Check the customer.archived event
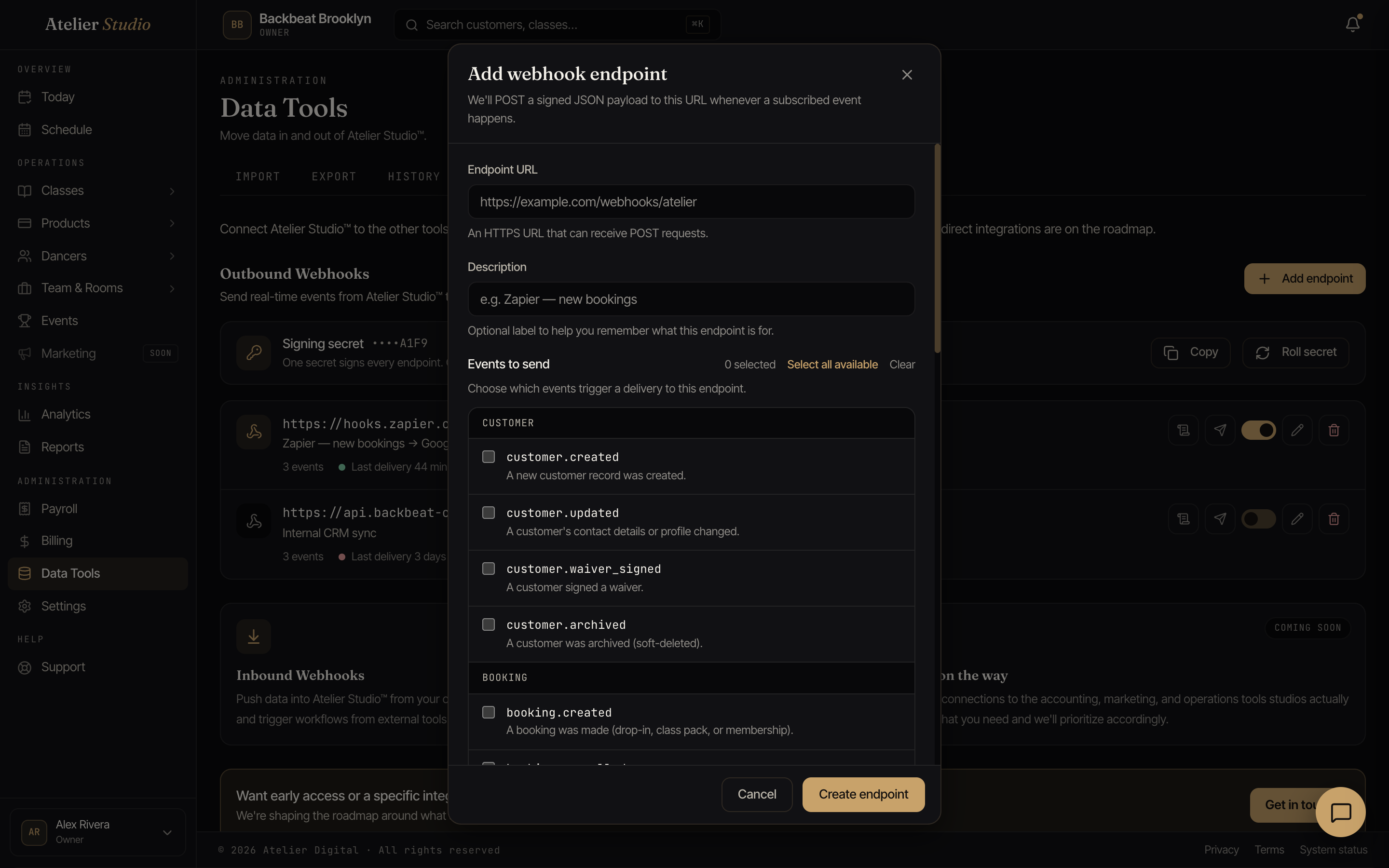The height and width of the screenshot is (868, 1389). pos(489,624)
